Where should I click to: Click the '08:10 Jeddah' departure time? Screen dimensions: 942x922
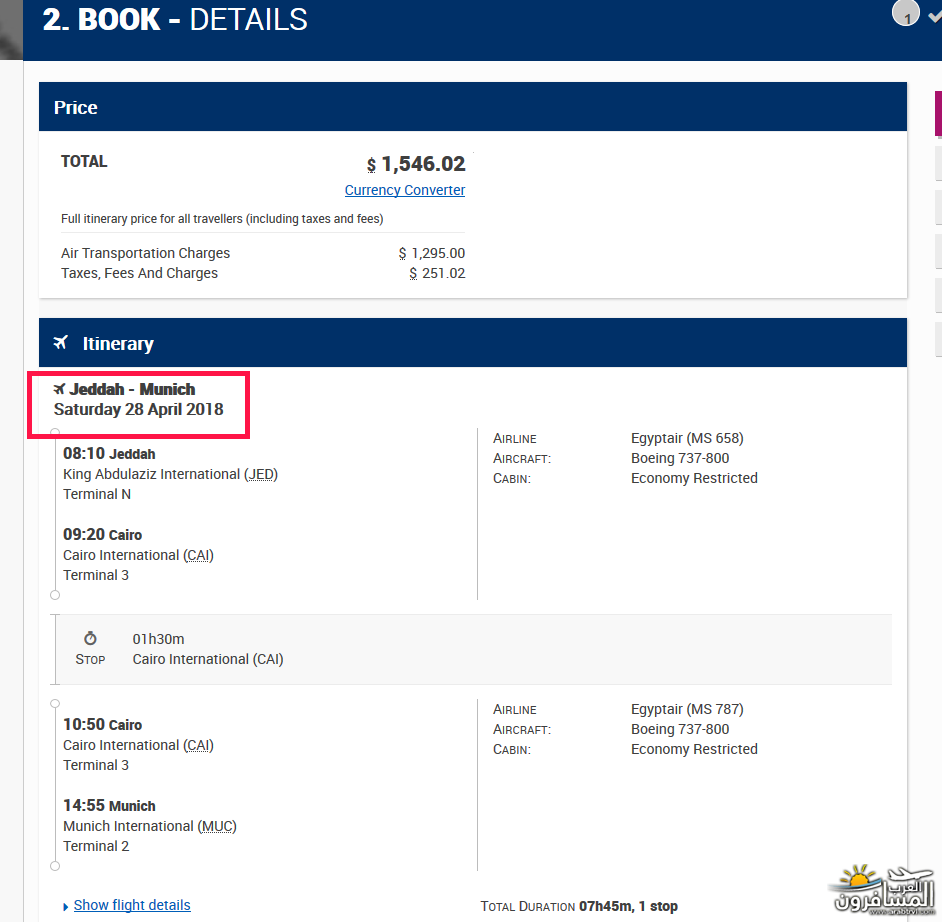point(109,453)
